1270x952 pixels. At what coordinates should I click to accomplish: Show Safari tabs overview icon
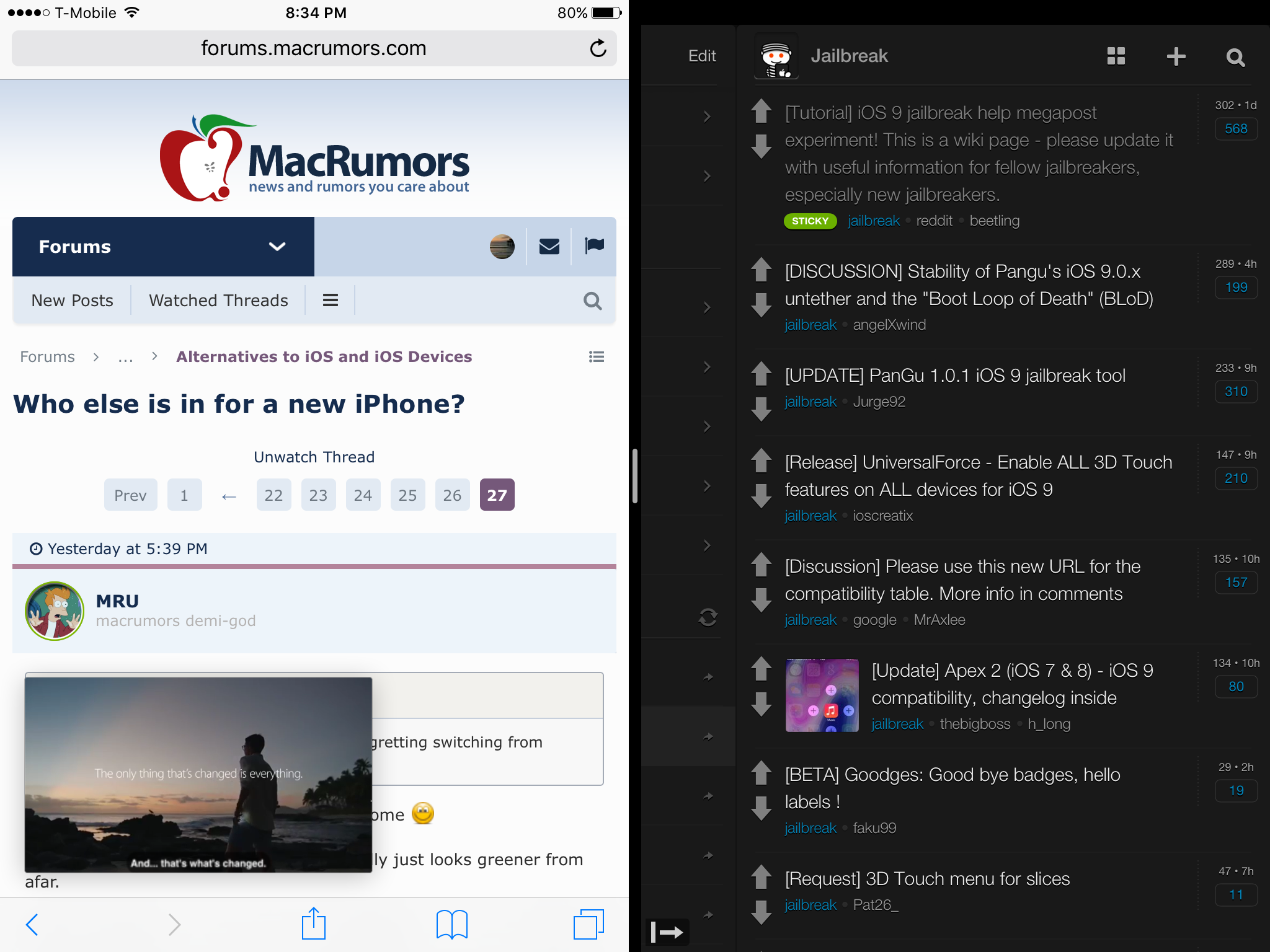[x=588, y=924]
